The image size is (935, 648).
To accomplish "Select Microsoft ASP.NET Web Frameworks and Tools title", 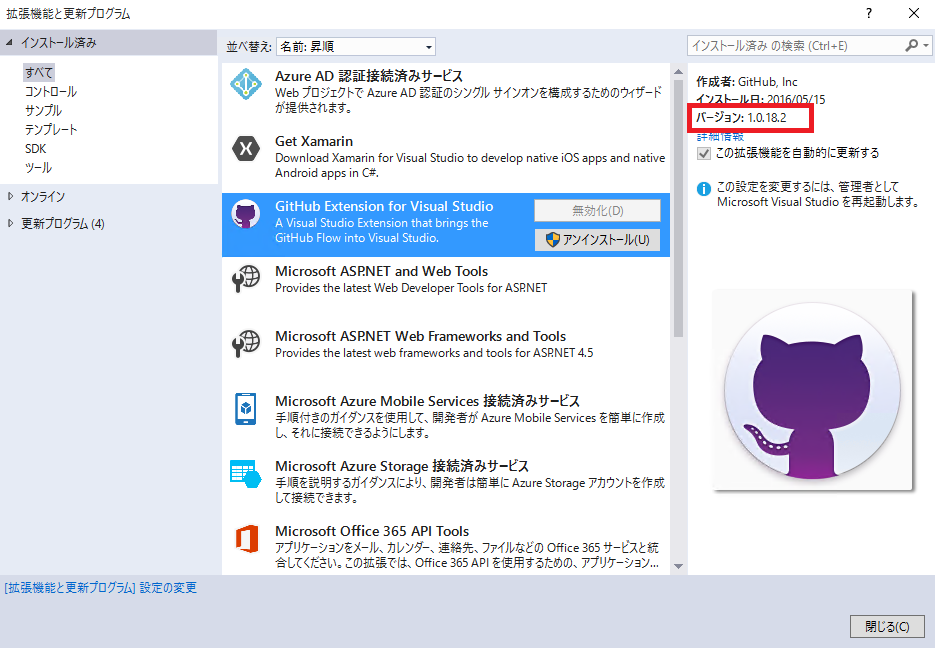I will pos(420,336).
